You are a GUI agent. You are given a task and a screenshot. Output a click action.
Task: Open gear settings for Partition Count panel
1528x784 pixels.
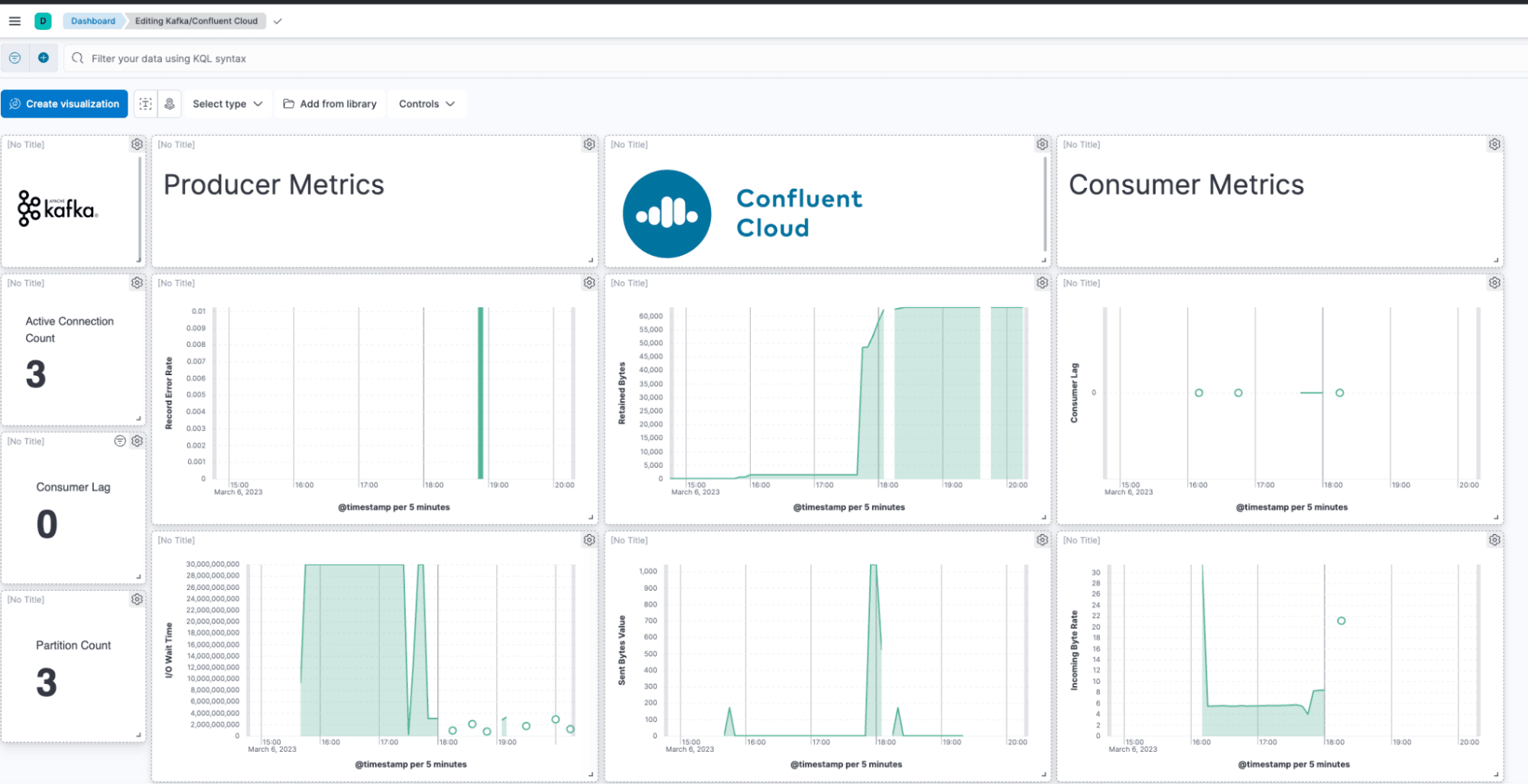tap(137, 600)
